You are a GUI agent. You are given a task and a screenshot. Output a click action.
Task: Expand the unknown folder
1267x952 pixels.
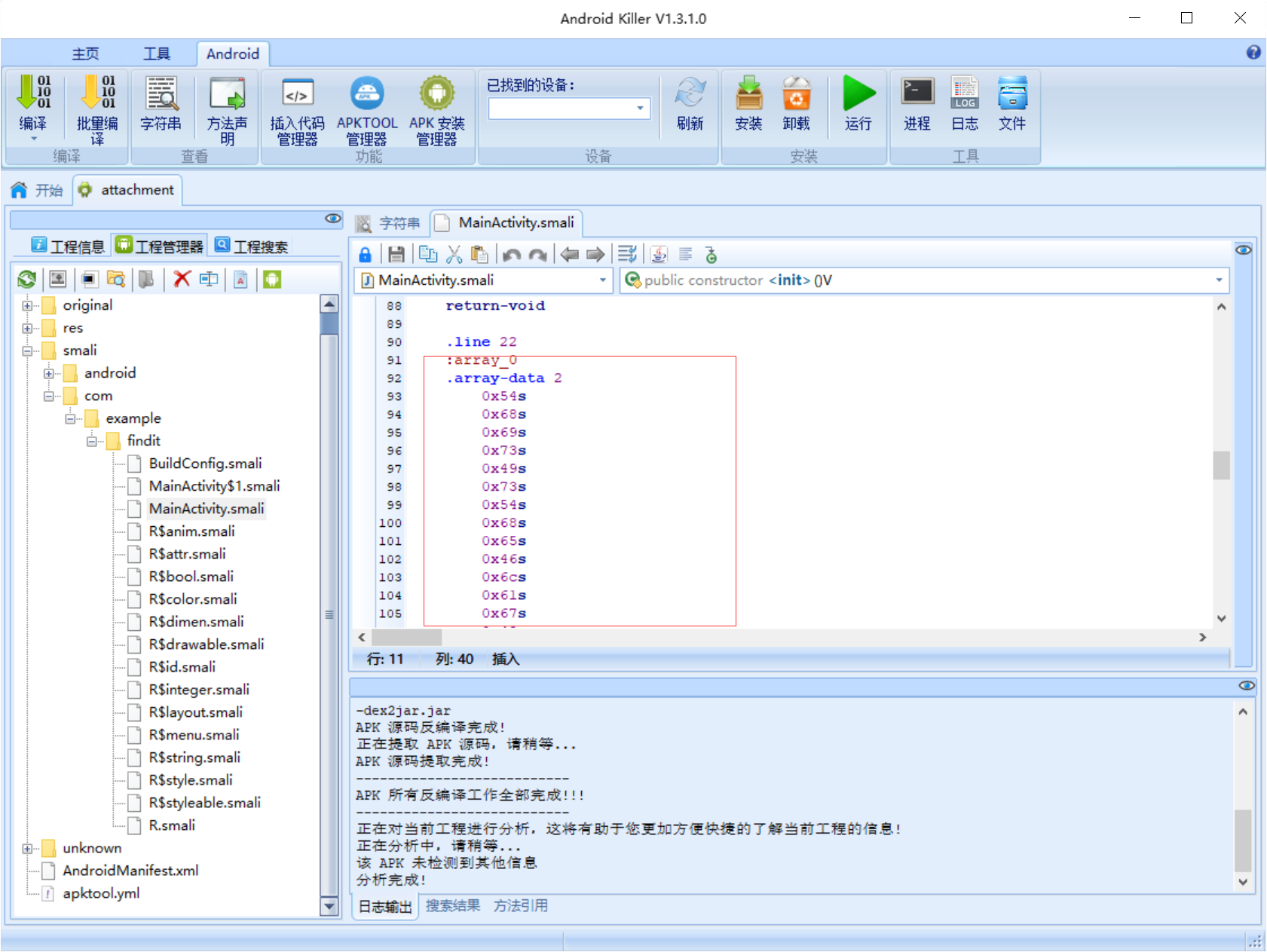pos(27,849)
